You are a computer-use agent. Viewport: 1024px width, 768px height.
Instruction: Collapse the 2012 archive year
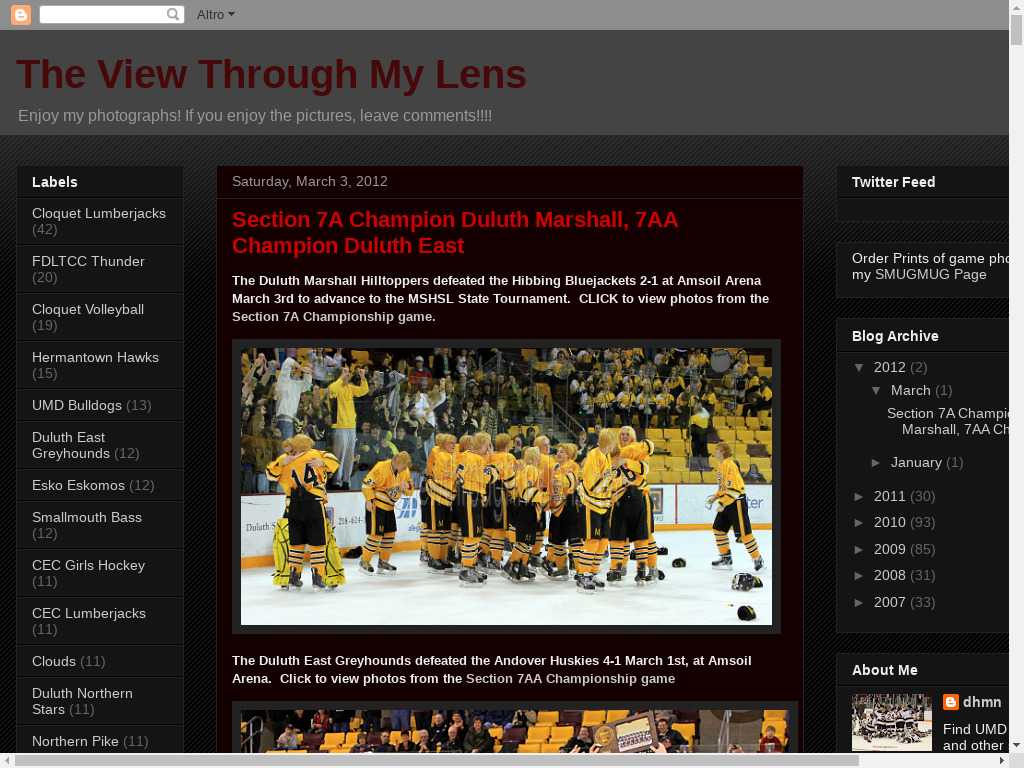coord(860,367)
